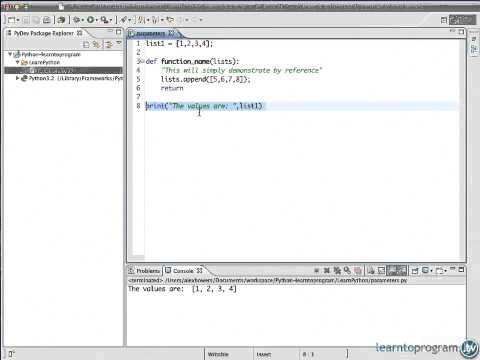This screenshot has width=480, height=360.
Task: Collapse the LearnPython folder node
Action: [18, 62]
